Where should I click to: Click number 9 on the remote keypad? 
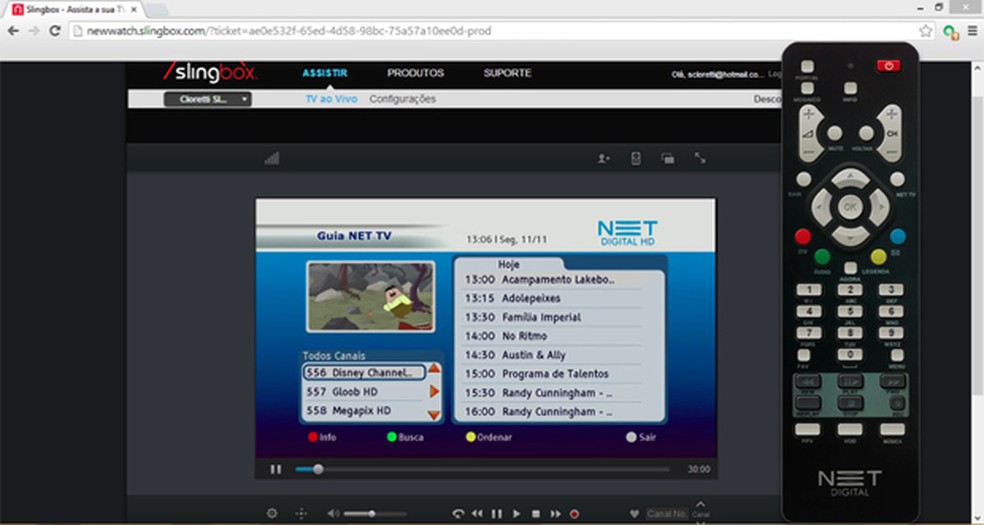[891, 332]
